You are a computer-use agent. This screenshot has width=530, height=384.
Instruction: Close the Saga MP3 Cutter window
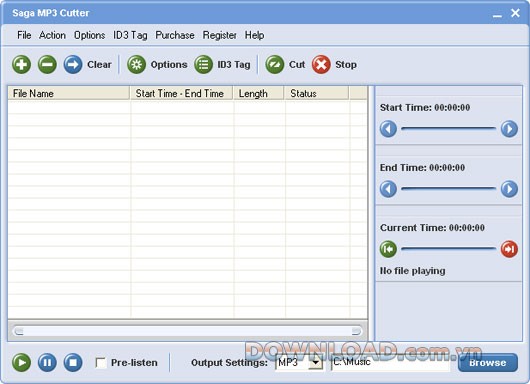click(x=515, y=13)
